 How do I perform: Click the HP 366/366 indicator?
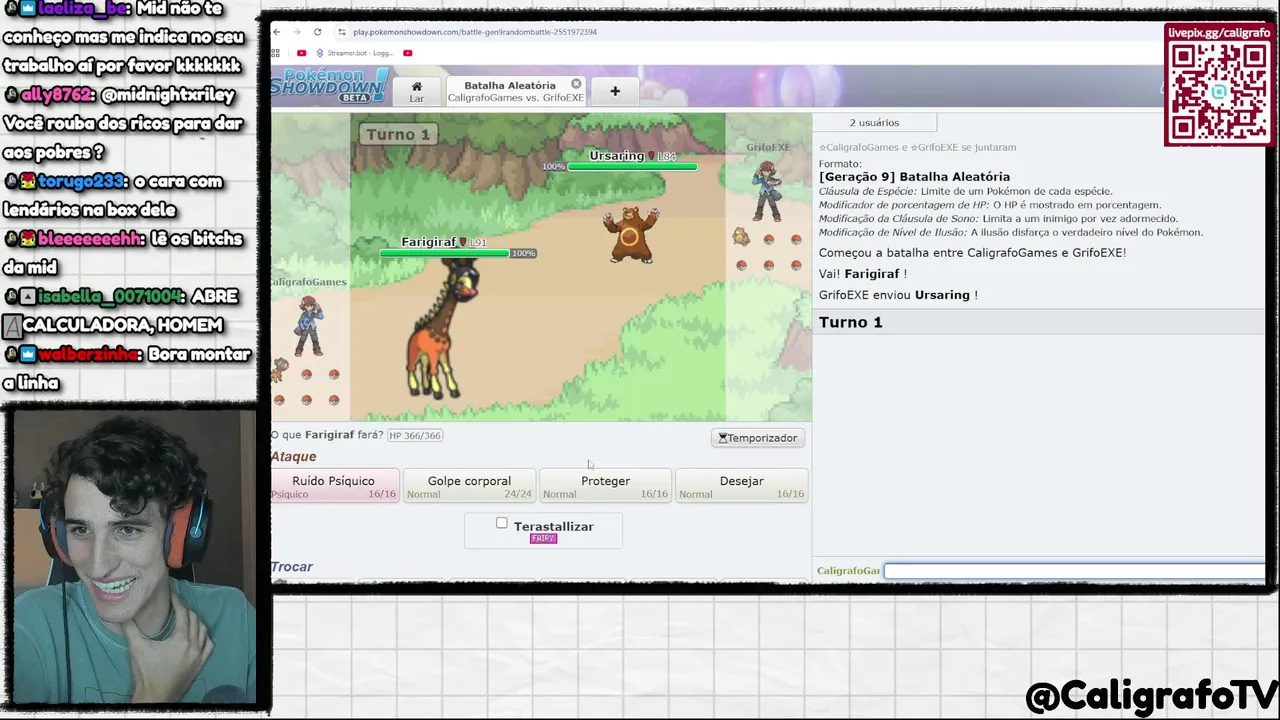click(414, 436)
